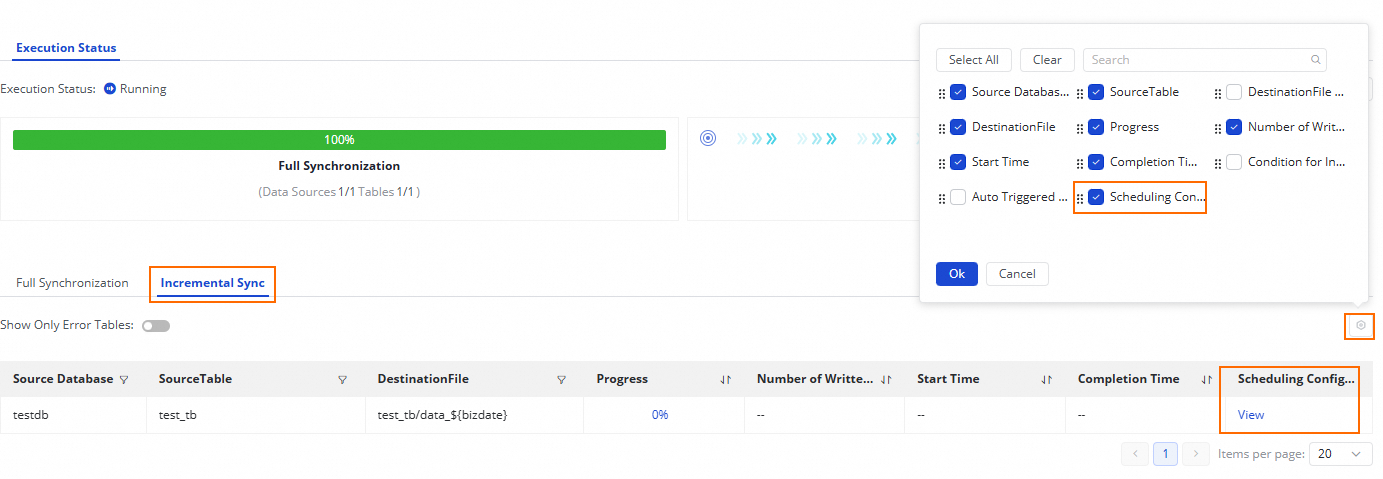The width and height of the screenshot is (1383, 479).
Task: Click the column Search input field
Action: [1195, 60]
